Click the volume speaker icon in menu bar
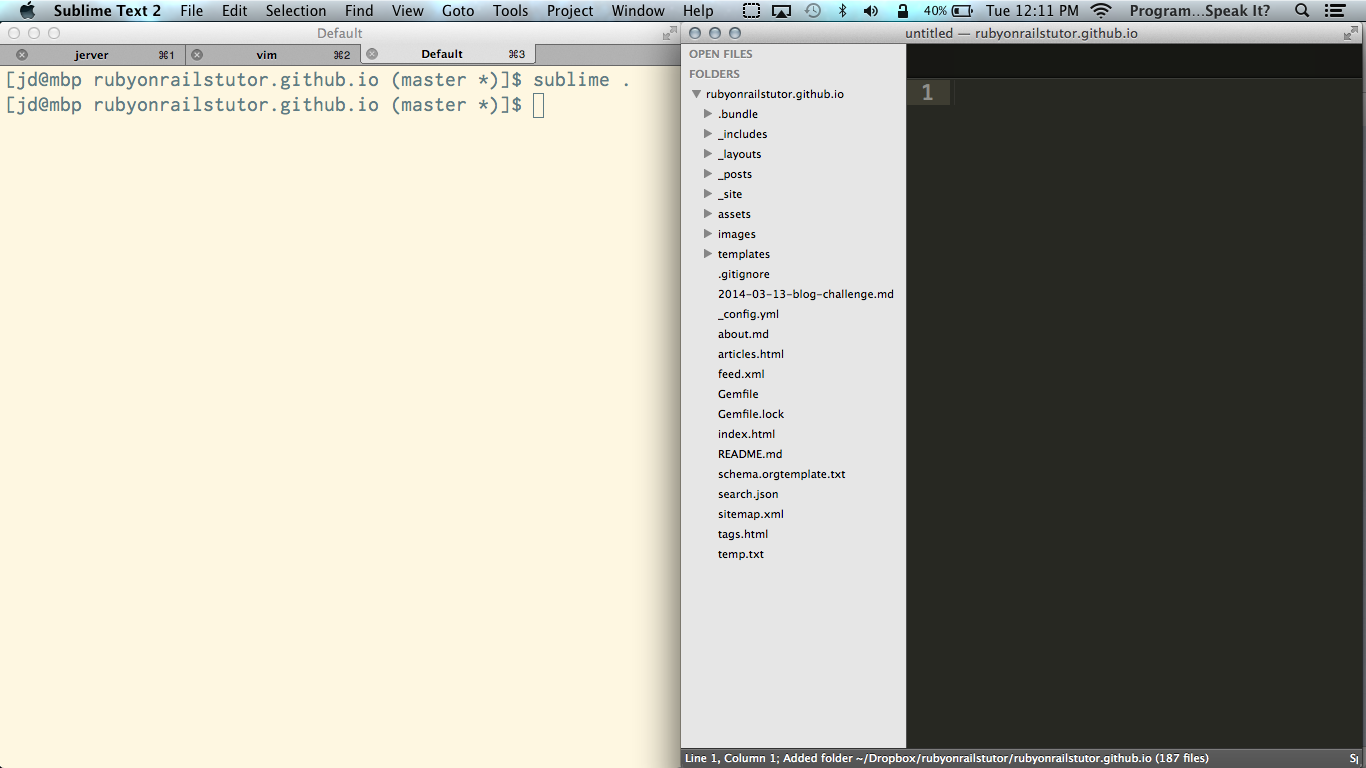 click(x=871, y=11)
